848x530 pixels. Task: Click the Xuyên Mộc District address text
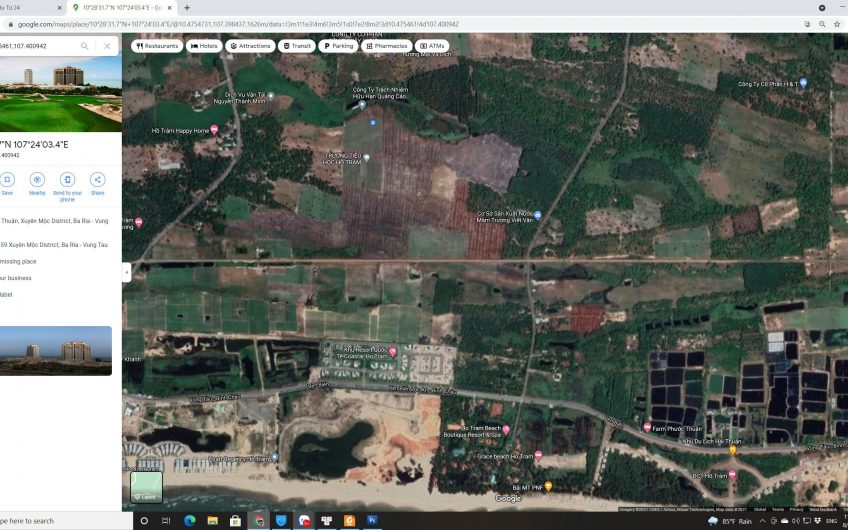(54, 221)
